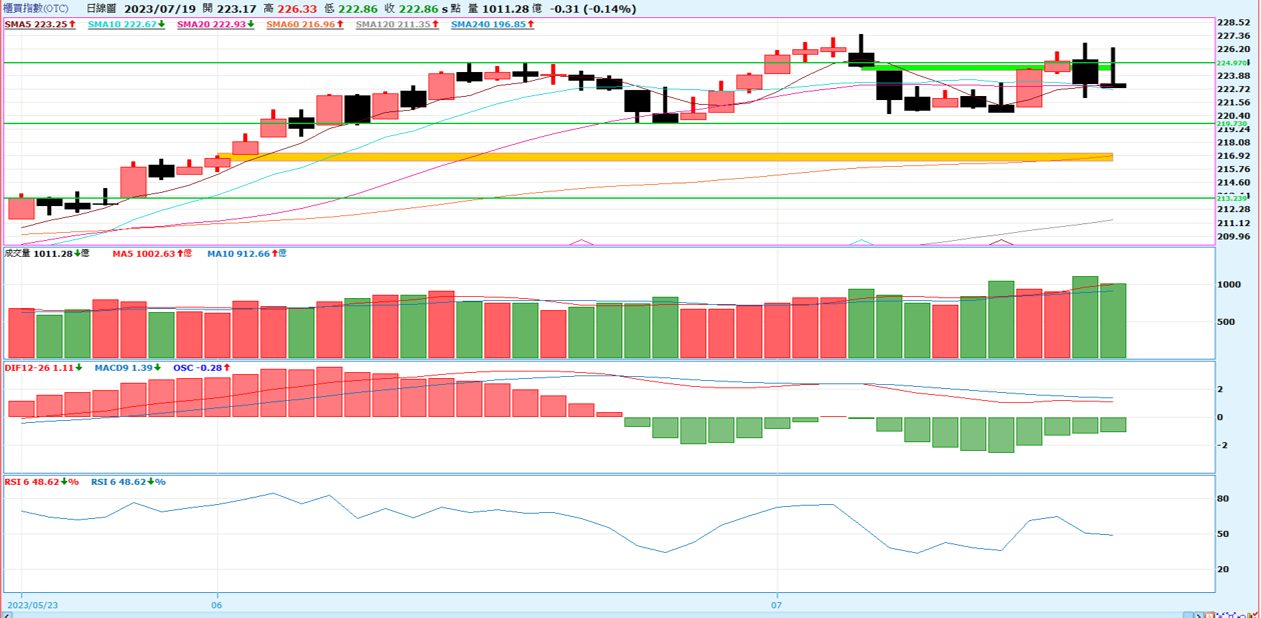Image resolution: width=1261 pixels, height=618 pixels.
Task: Click the 222.72 price axis label
Action: click(x=1233, y=89)
